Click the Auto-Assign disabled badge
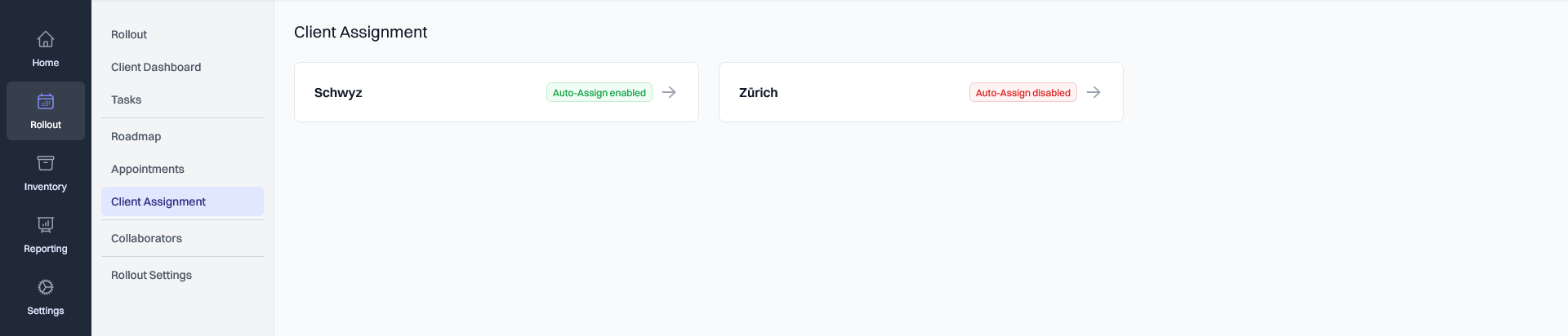The height and width of the screenshot is (336, 1568). coord(1022,93)
